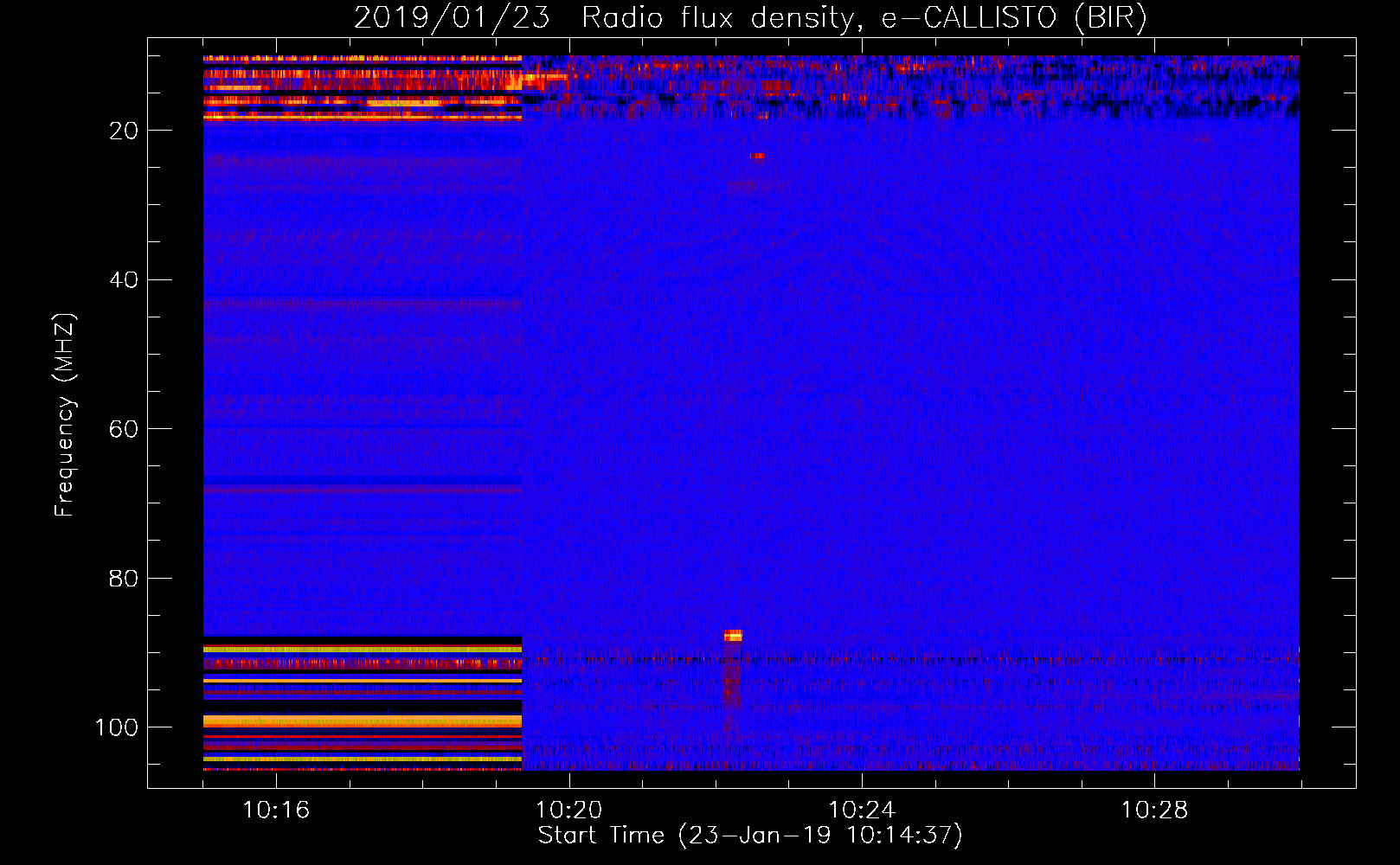Viewport: 1400px width, 865px height.
Task: Select the 'Frequency (MHZ)' axis label
Action: [65, 414]
